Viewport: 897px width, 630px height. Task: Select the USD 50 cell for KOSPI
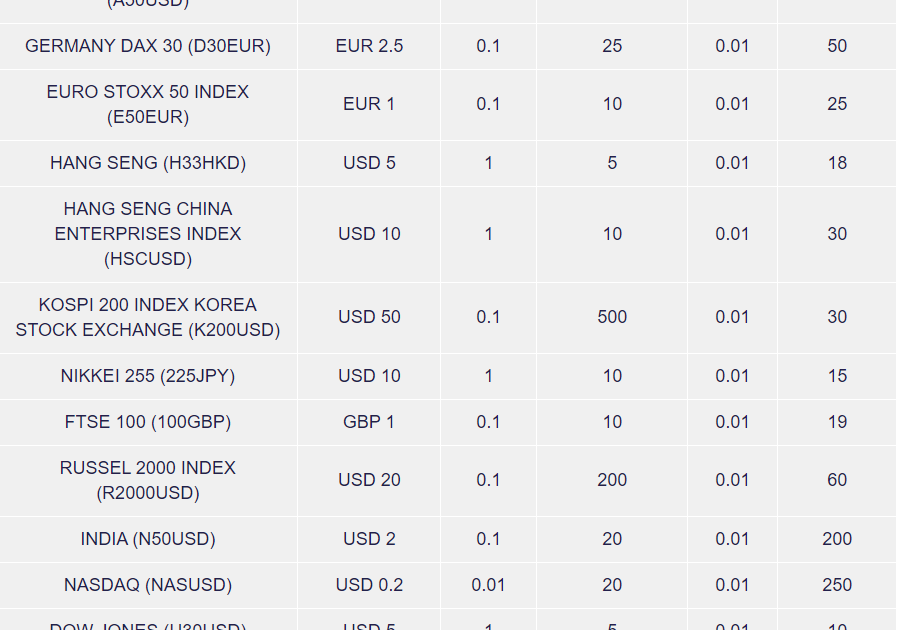click(369, 317)
